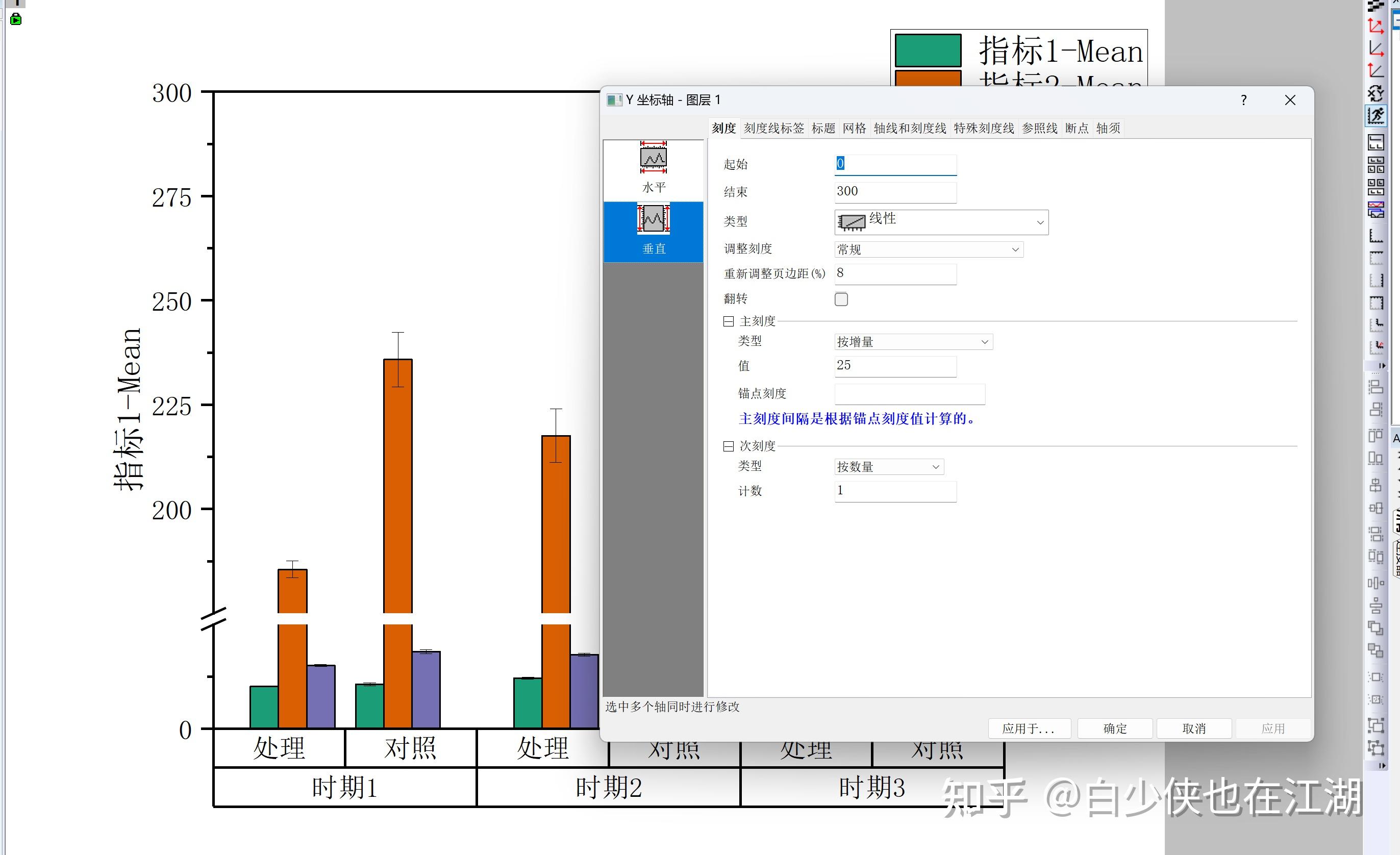Click the 应用 button
The height and width of the screenshot is (855, 1400).
click(1273, 729)
